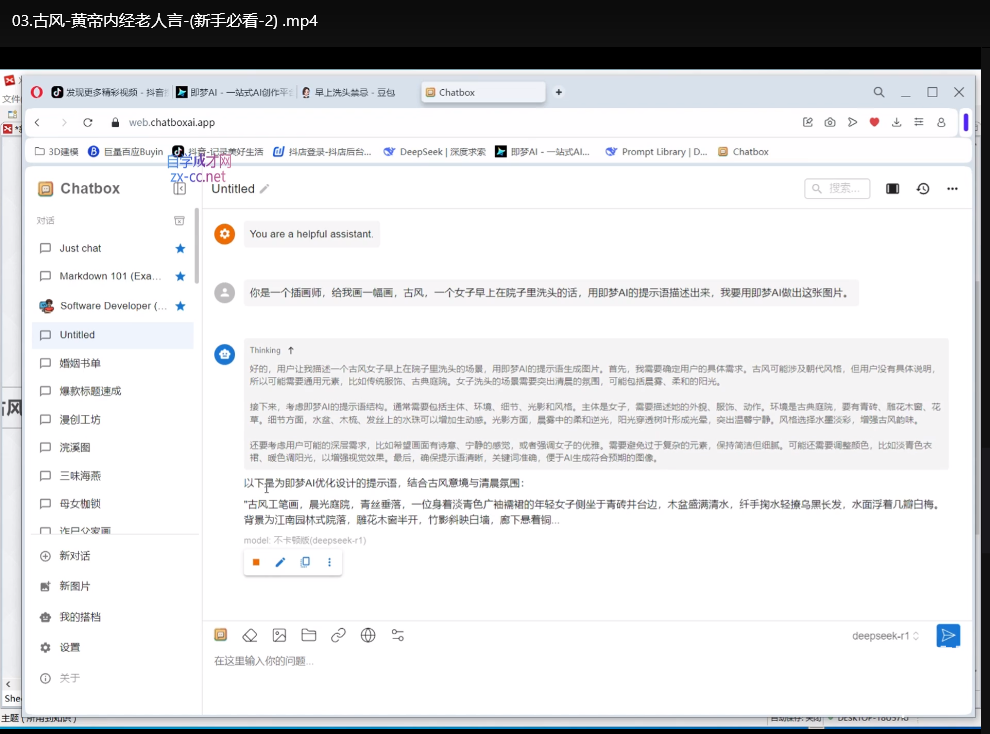Screen dimensions: 990x734
Task: Attach a file with folder icon
Action: pyautogui.click(x=309, y=635)
